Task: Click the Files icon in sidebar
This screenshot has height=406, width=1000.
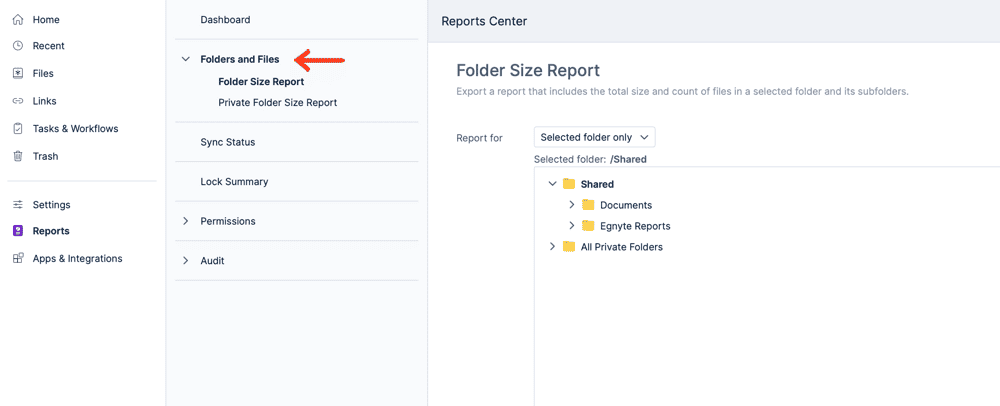Action: pos(18,73)
